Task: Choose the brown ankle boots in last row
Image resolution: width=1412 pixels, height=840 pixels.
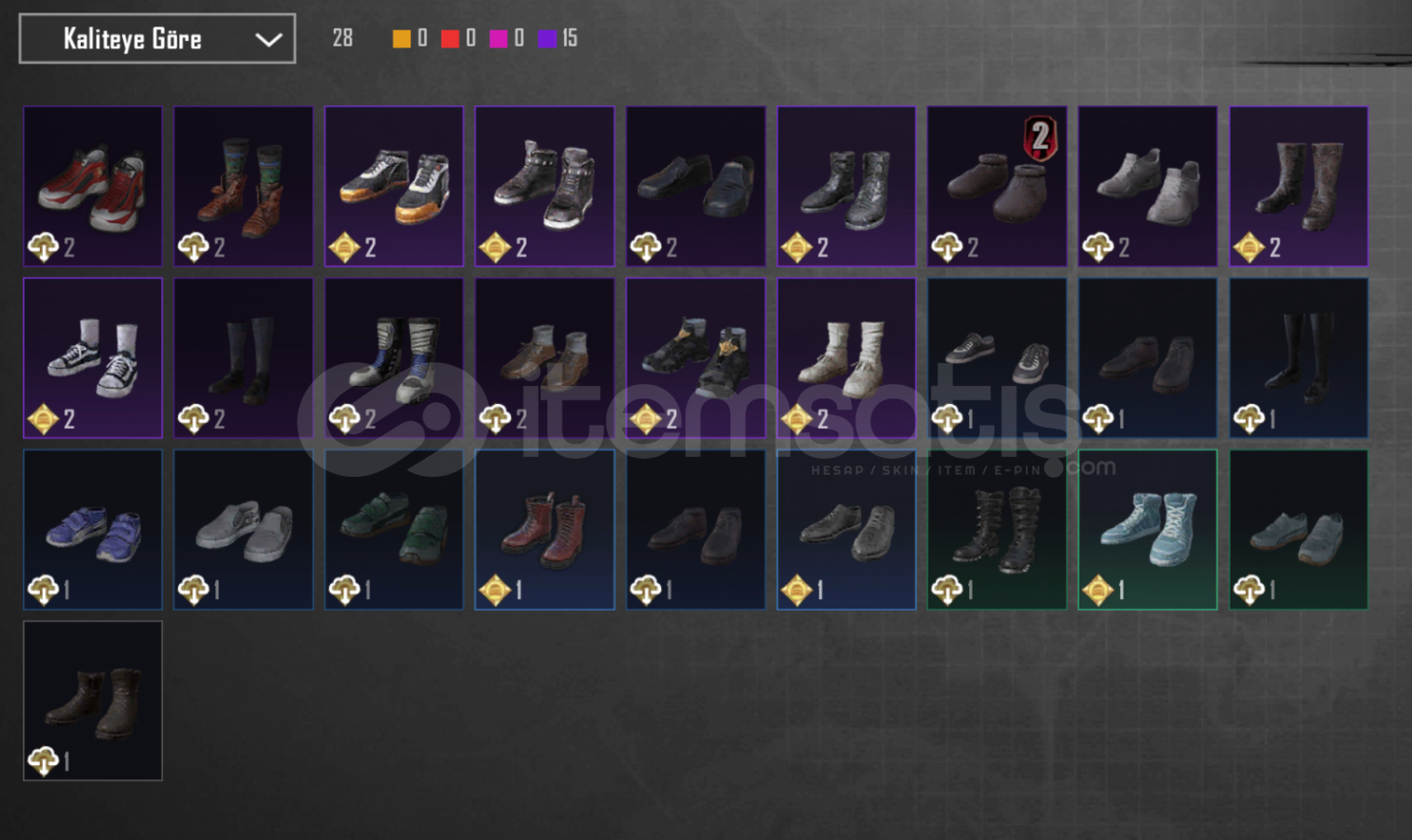Action: tap(93, 701)
